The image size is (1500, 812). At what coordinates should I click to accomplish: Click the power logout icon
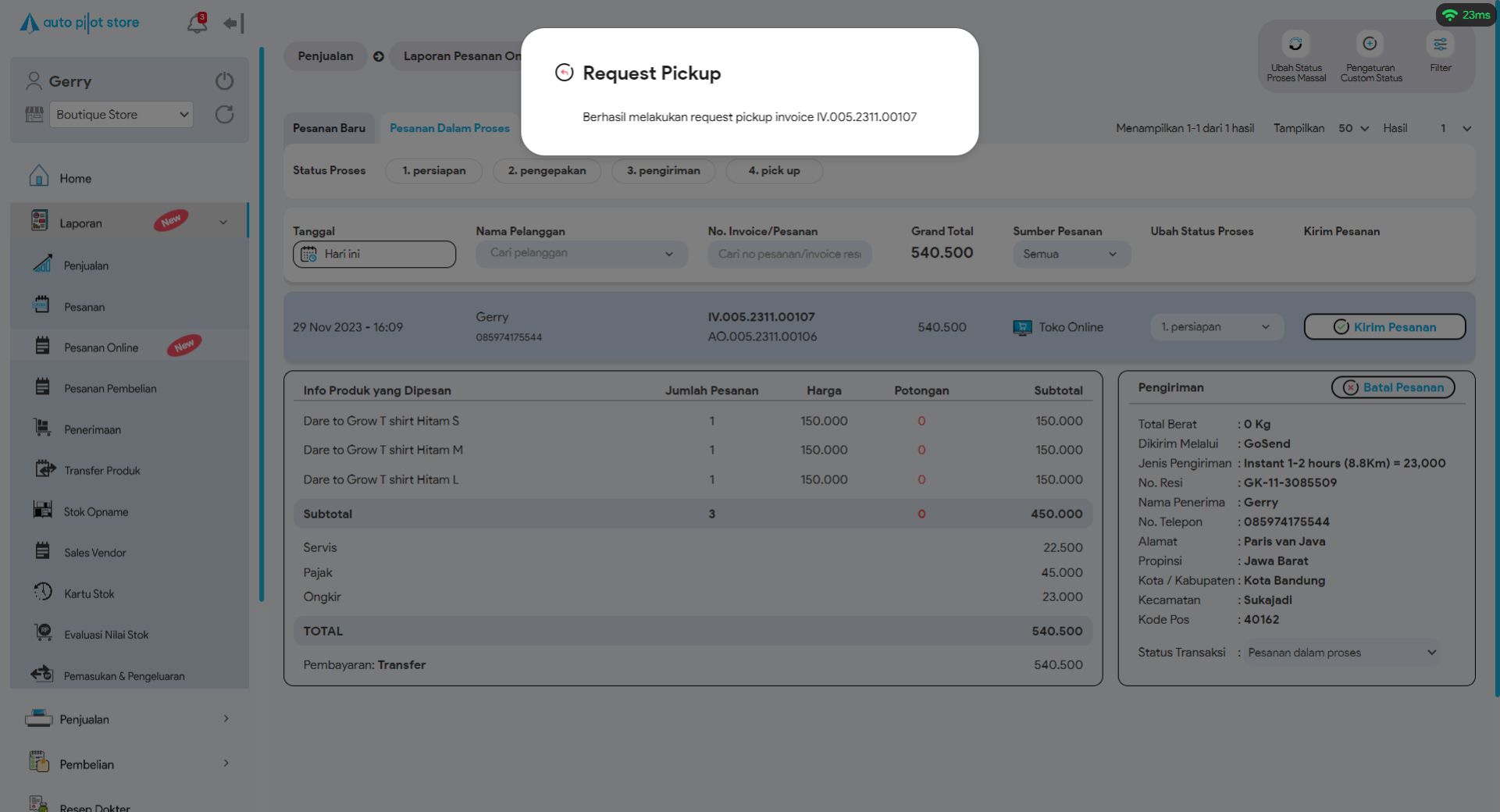tap(224, 81)
